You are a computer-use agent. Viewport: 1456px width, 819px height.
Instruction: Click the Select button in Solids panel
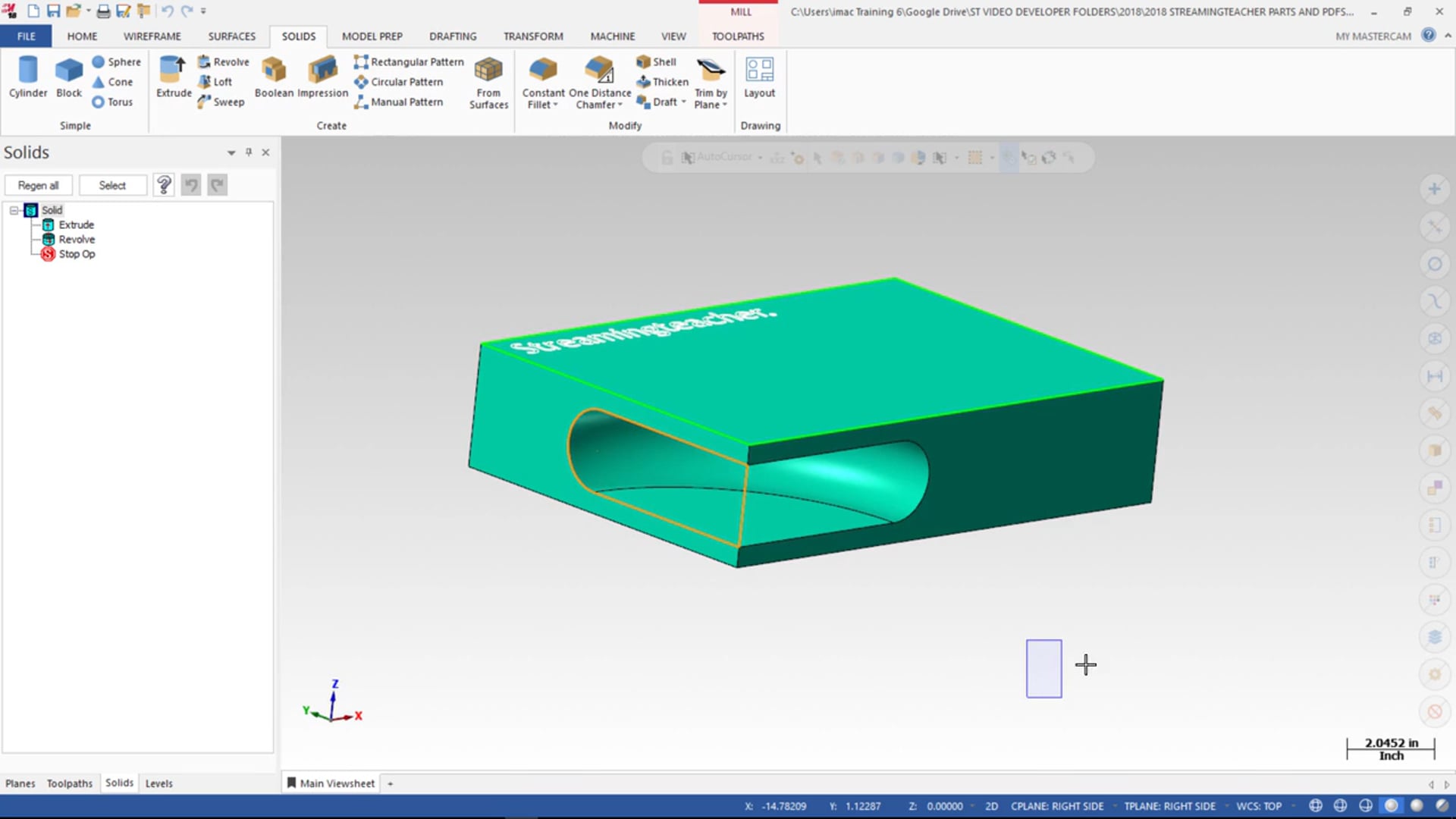(112, 185)
